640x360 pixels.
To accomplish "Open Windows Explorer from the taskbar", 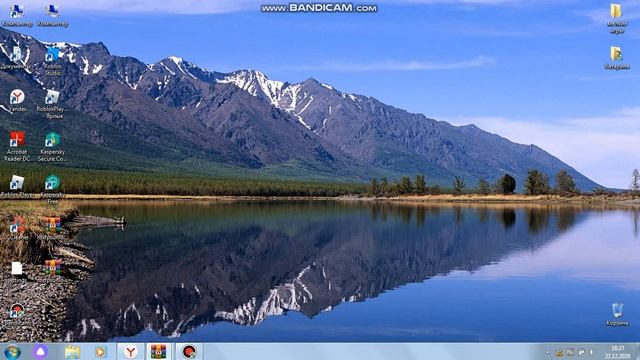I will [x=72, y=352].
